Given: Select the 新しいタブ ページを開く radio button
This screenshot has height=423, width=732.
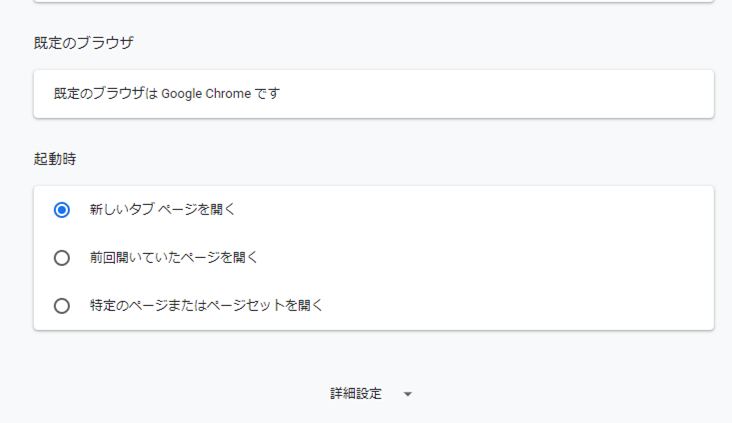Looking at the screenshot, I should (x=62, y=210).
